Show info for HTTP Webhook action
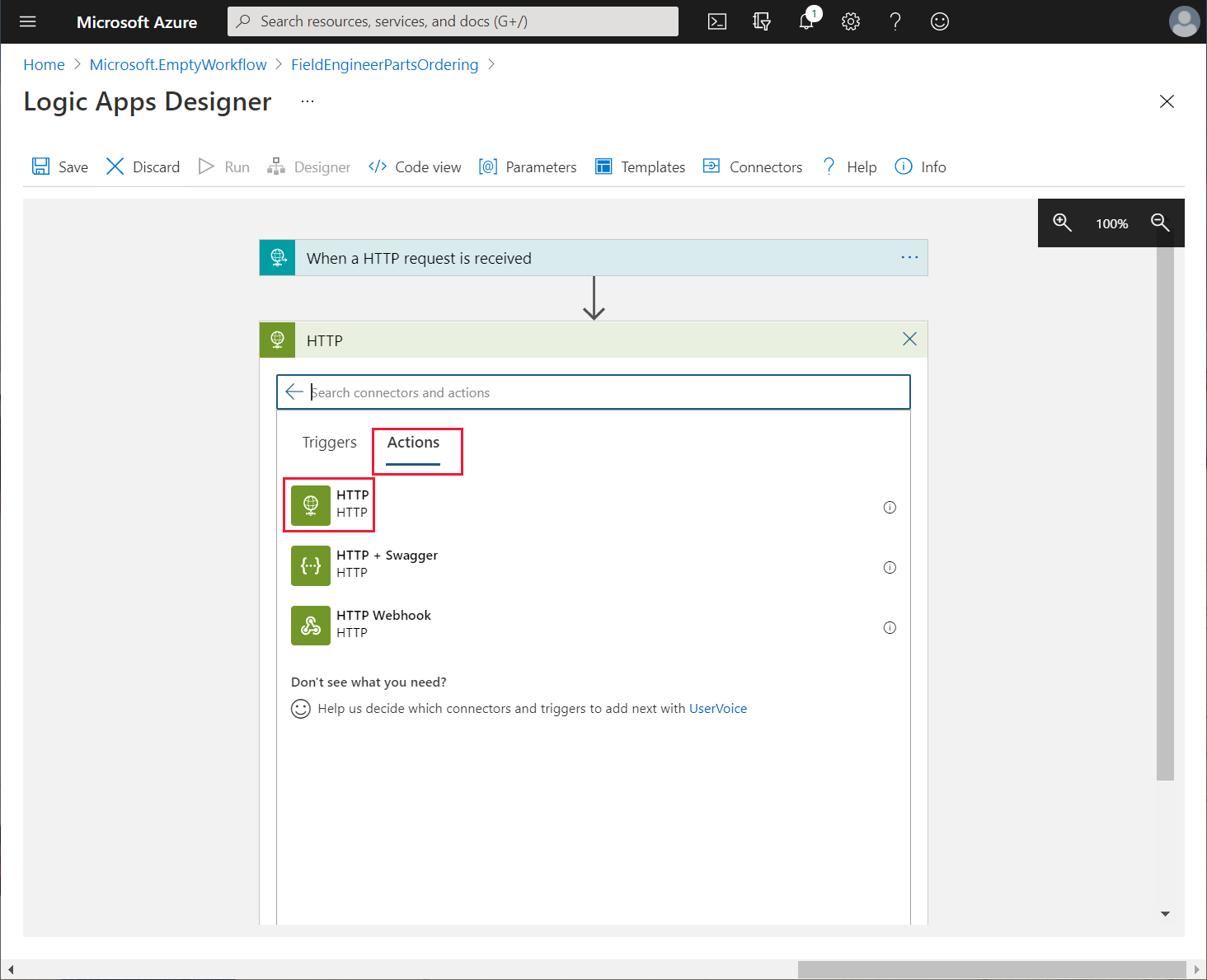Image resolution: width=1207 pixels, height=980 pixels. point(890,628)
